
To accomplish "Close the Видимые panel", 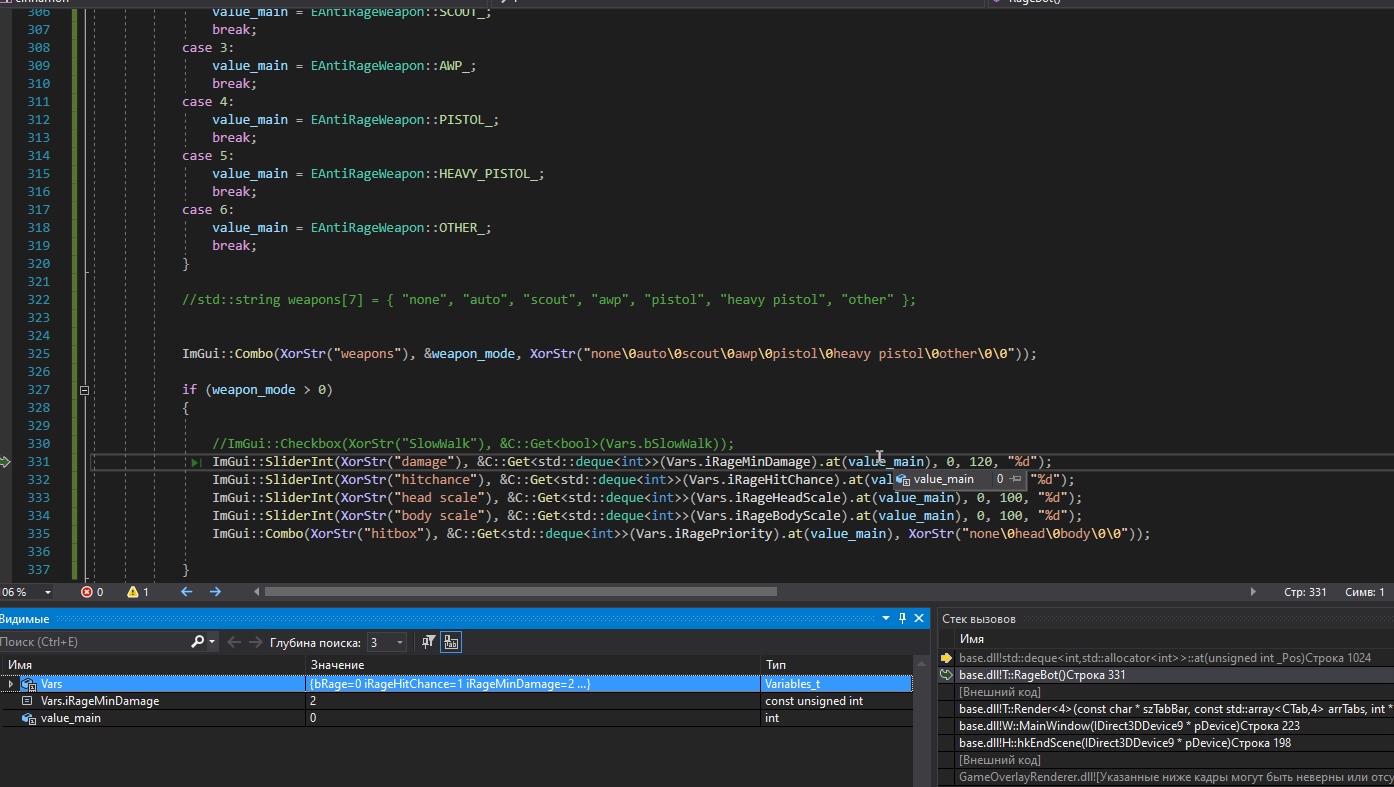I will pyautogui.click(x=918, y=619).
